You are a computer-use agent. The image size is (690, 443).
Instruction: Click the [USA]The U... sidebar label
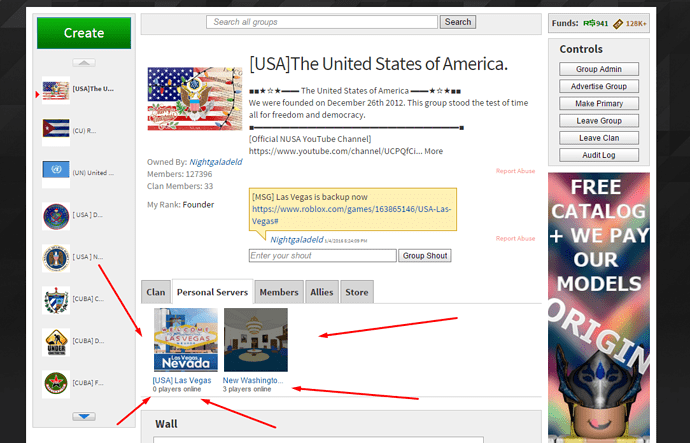93,89
